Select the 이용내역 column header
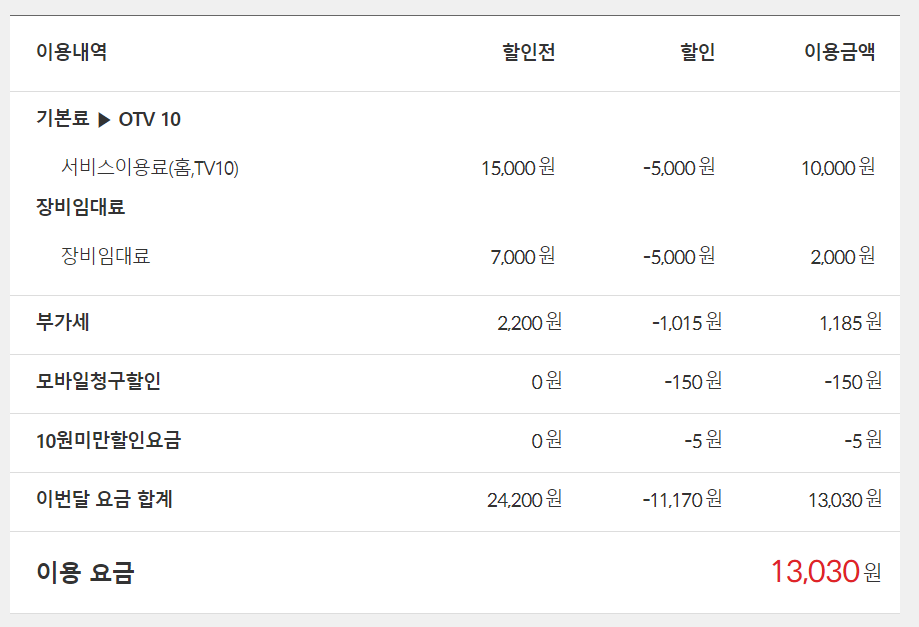Screen dimensions: 919x627 click(x=71, y=53)
